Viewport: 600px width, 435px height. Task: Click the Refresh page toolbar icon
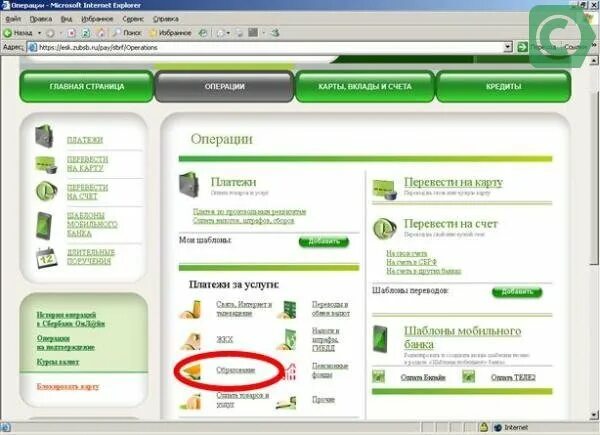click(86, 33)
